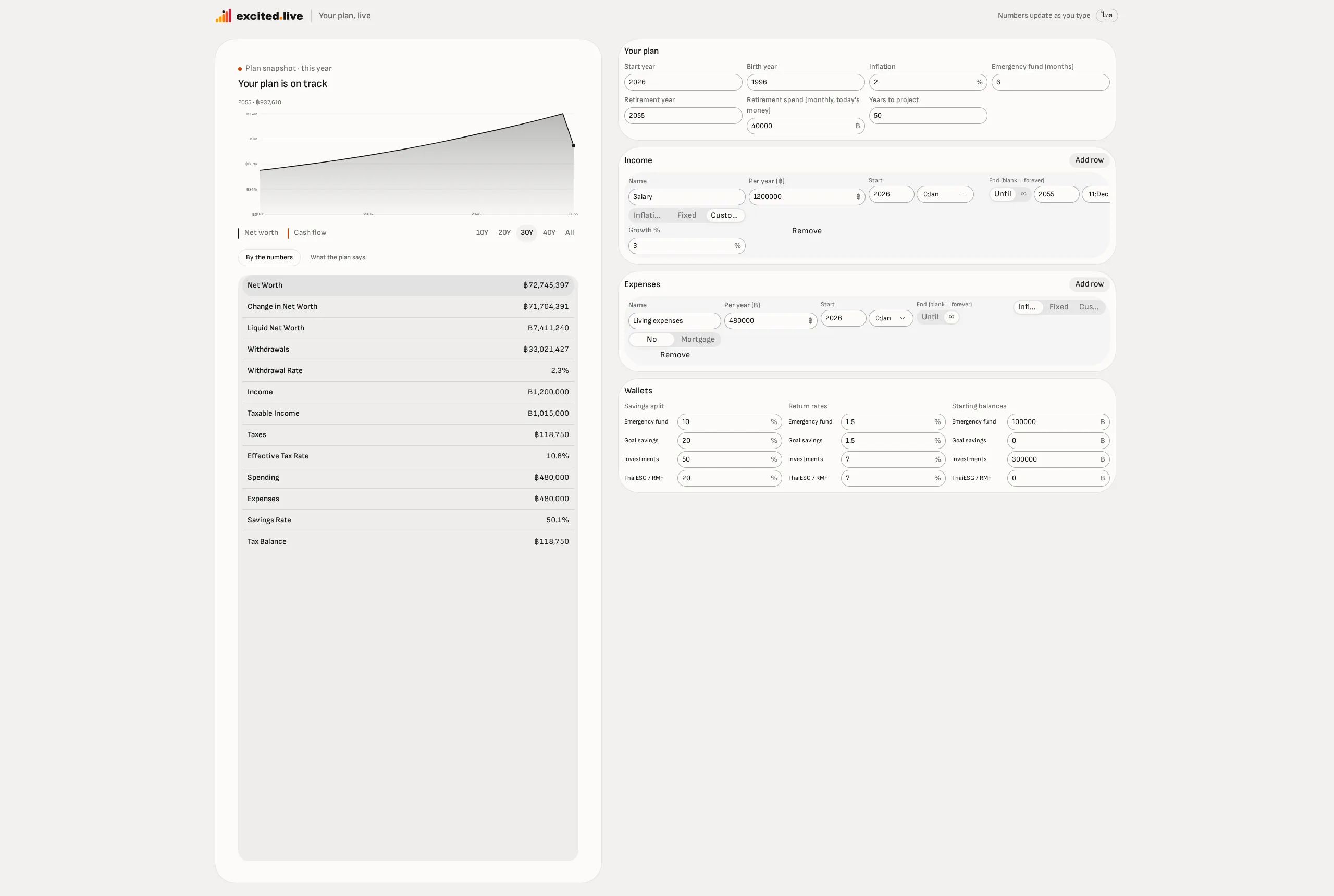Switch to What the plan says tab
Image resolution: width=1334 pixels, height=896 pixels.
(337, 258)
